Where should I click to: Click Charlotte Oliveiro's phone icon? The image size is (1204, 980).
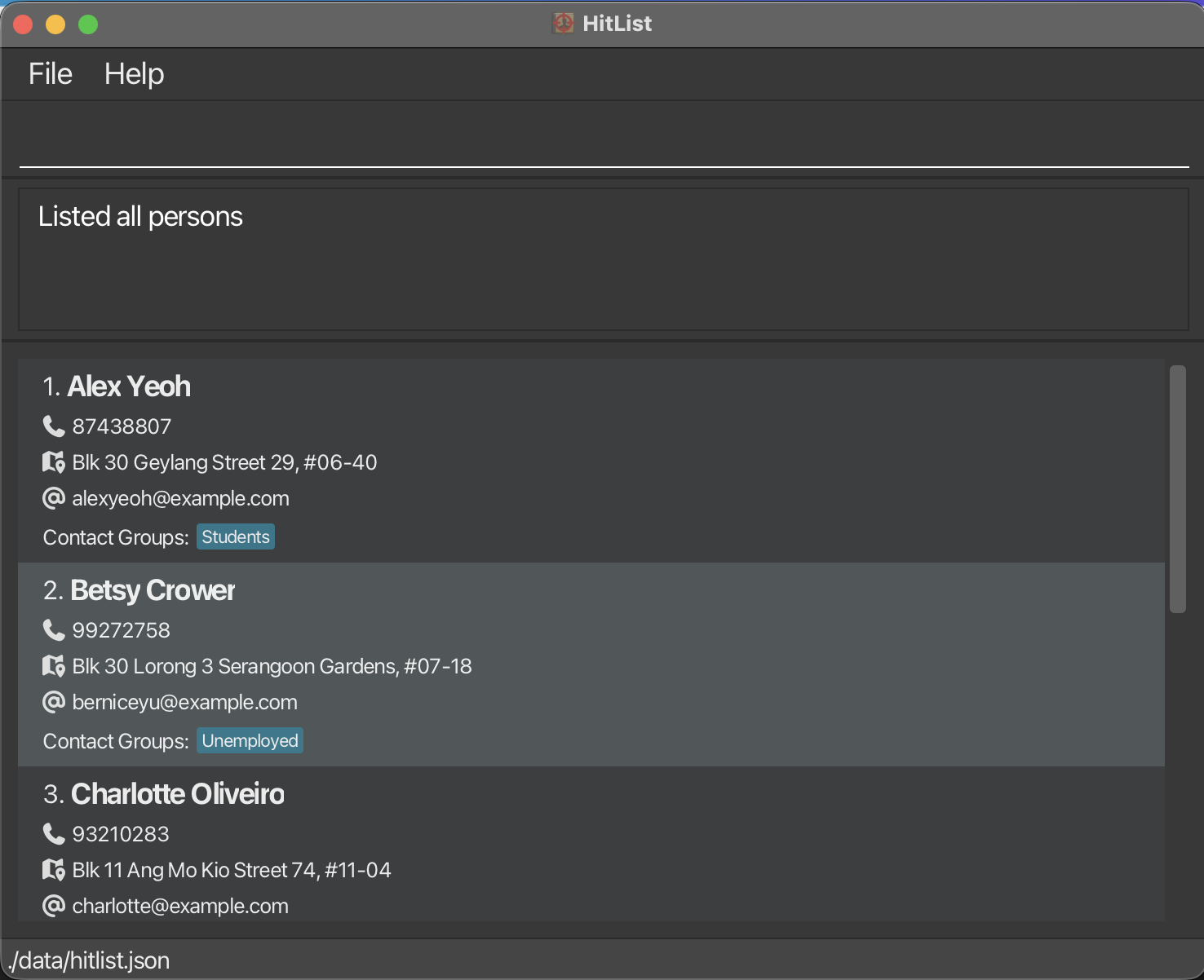(53, 833)
